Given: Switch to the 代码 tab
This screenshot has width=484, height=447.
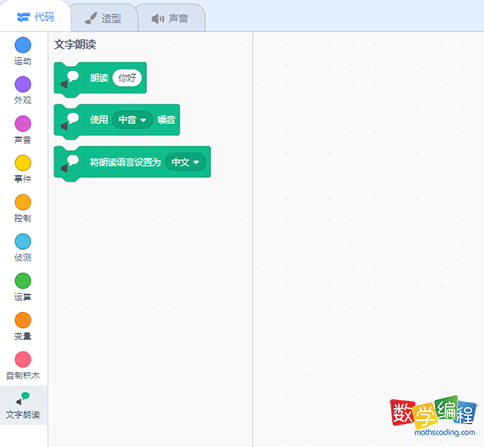Looking at the screenshot, I should (35, 17).
